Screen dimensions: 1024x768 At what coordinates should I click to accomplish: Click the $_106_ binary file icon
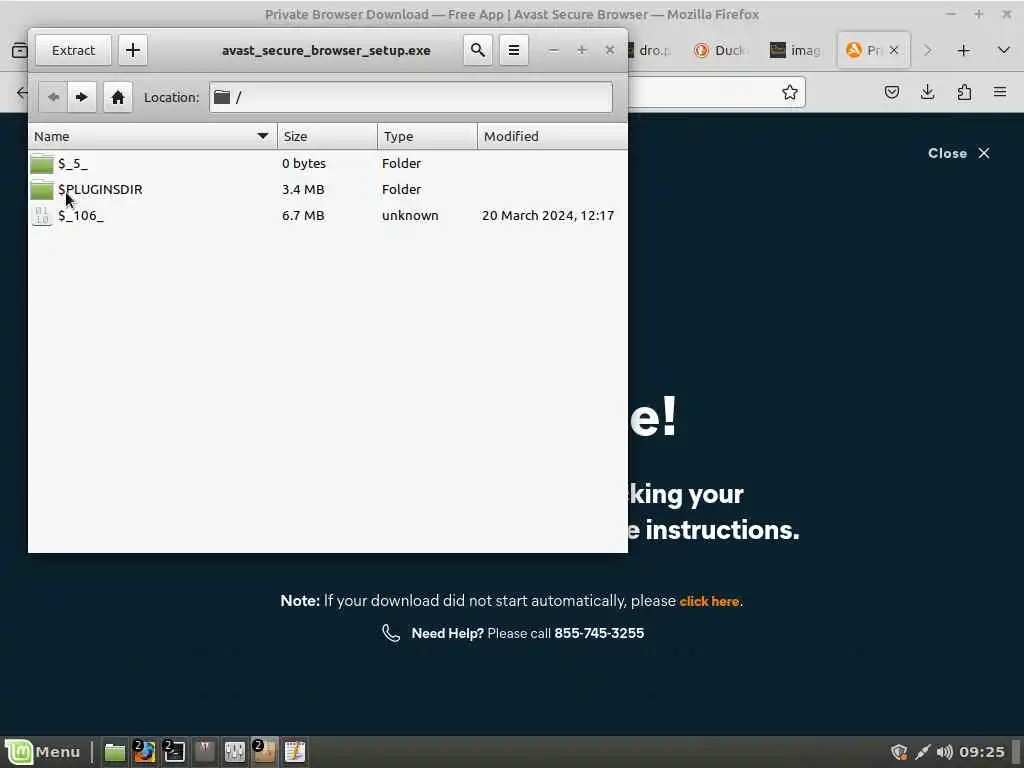point(42,216)
